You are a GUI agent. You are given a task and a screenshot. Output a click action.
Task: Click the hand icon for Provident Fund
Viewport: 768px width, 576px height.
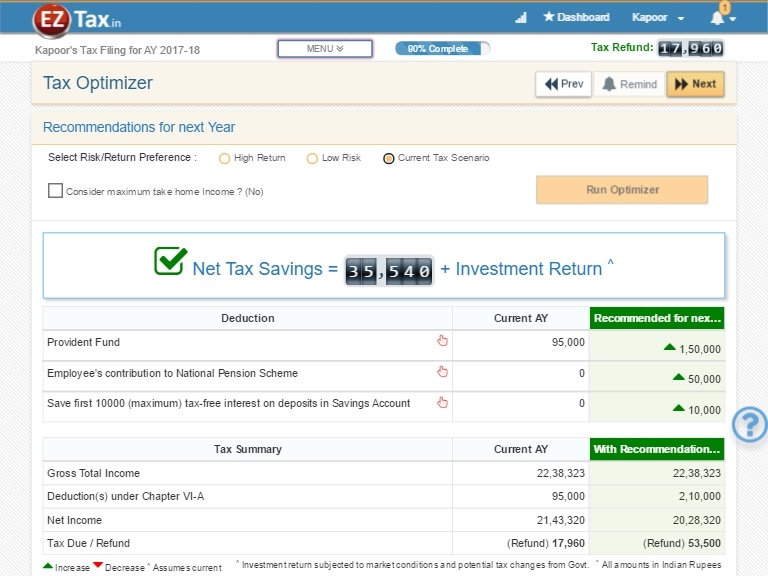pos(442,341)
